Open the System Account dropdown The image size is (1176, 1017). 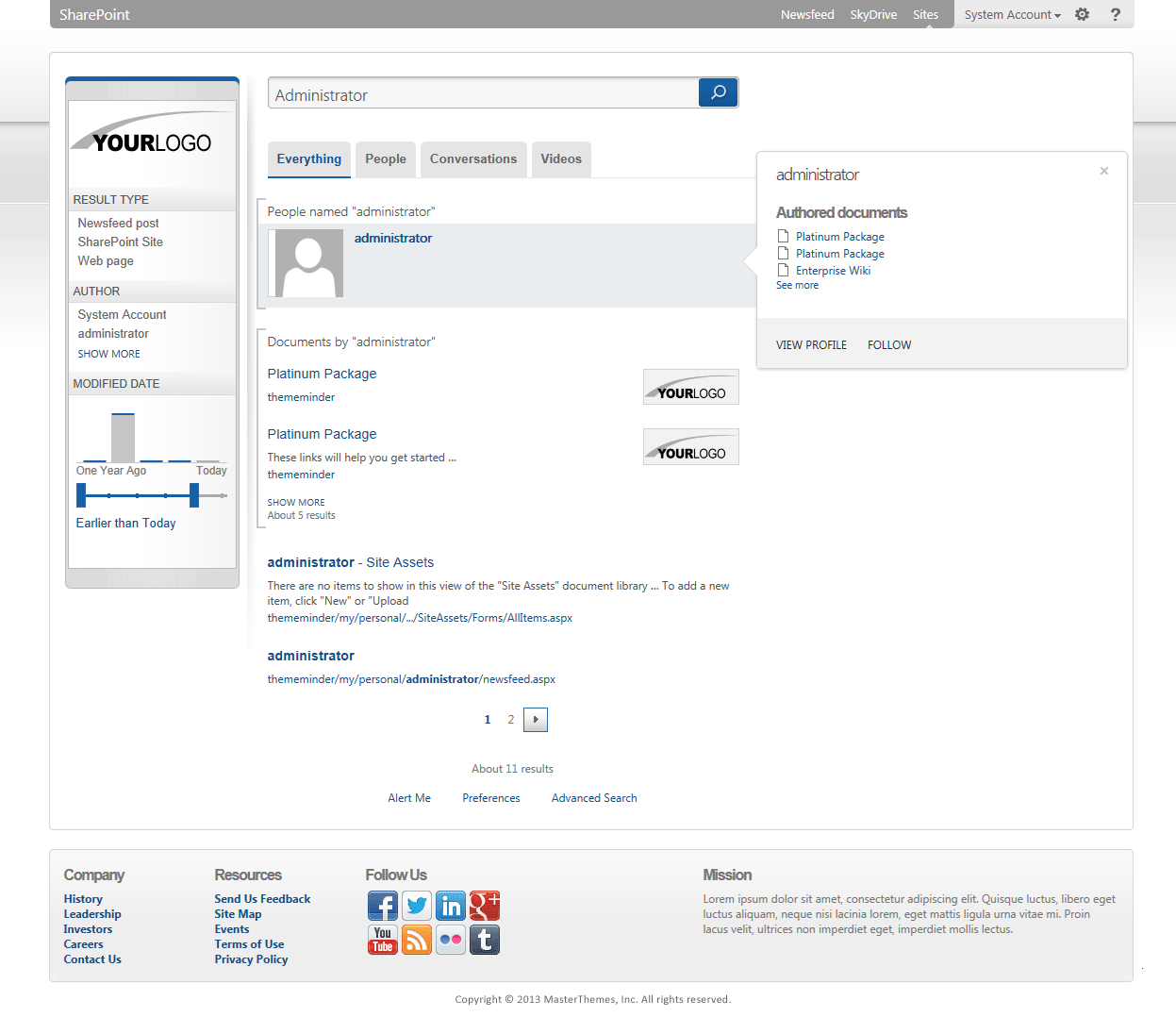coord(1012,14)
